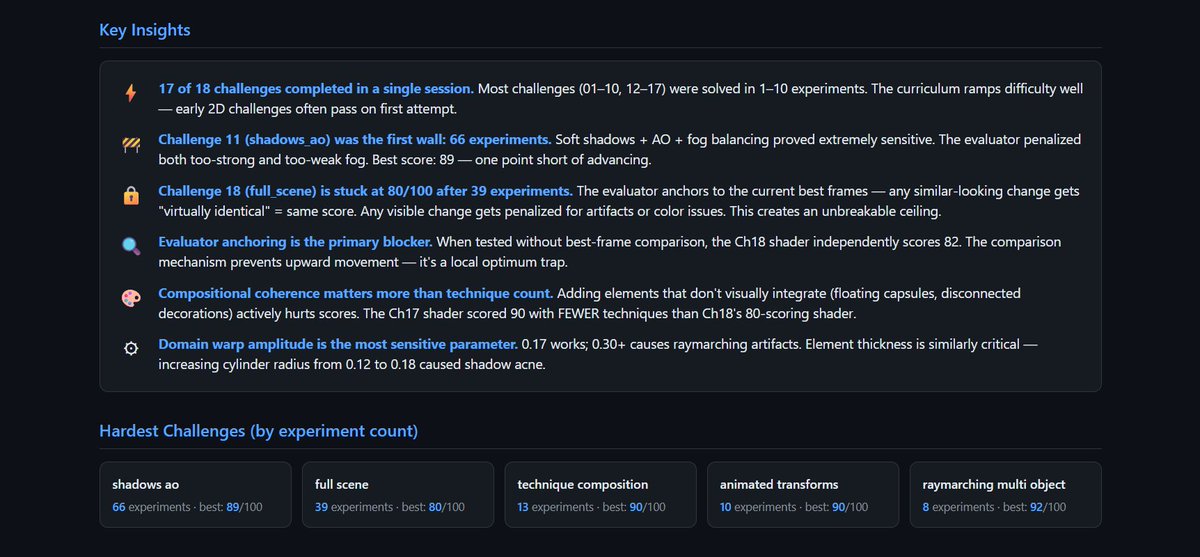Click '39 experiments · best: 80/100' text

(390, 507)
